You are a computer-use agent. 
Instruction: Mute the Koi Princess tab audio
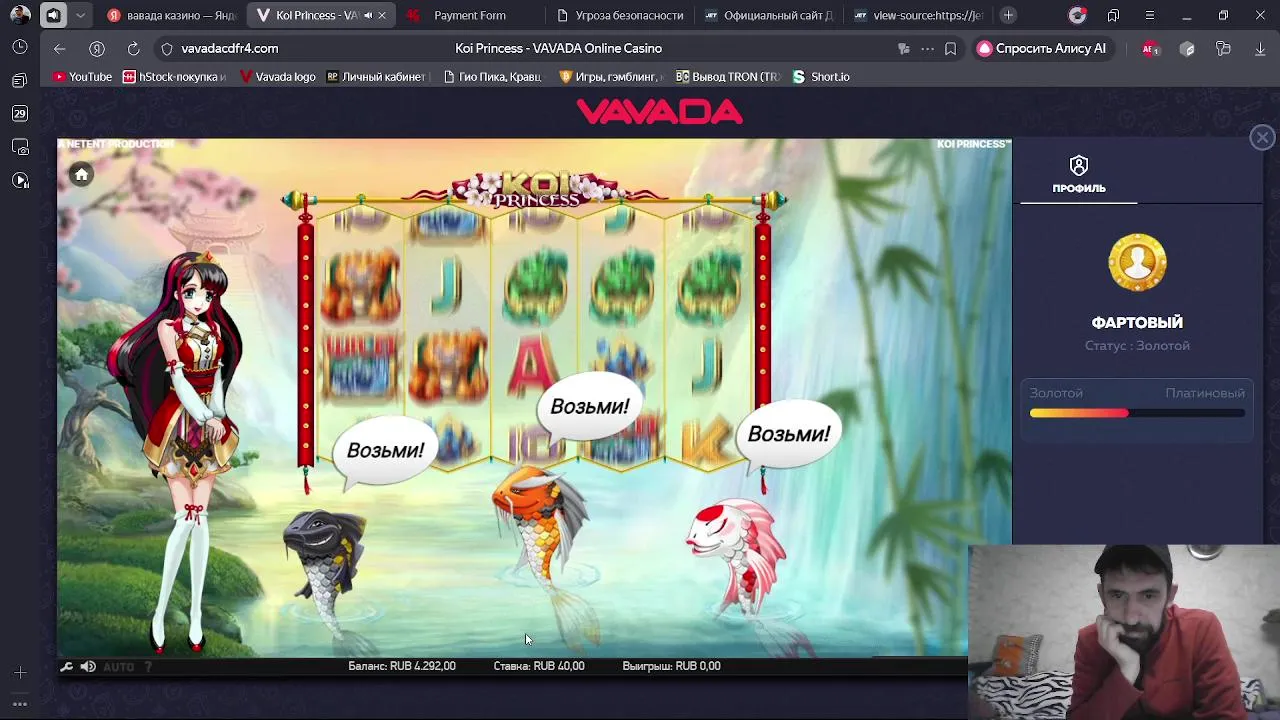(x=367, y=15)
